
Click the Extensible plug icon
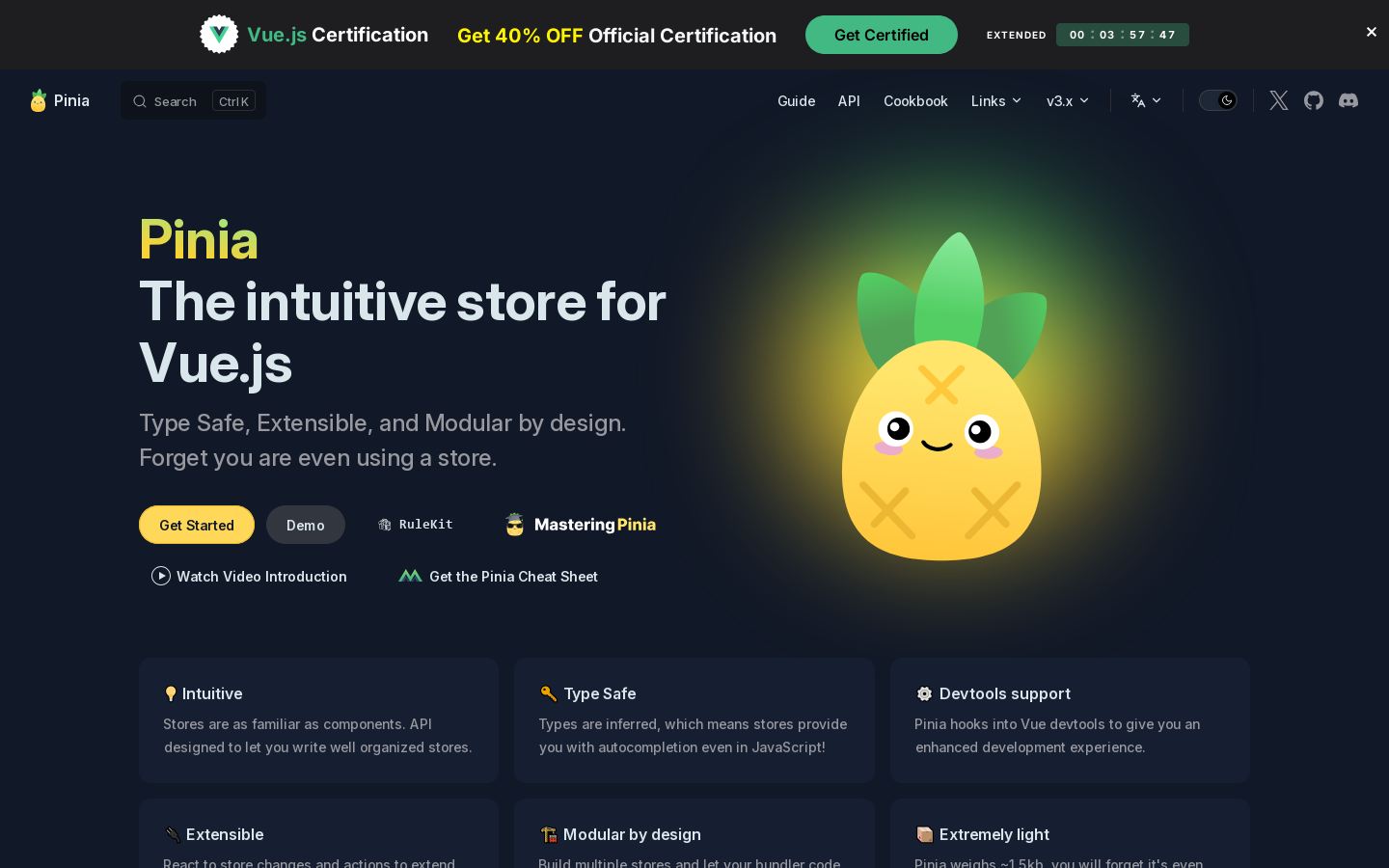tap(173, 834)
